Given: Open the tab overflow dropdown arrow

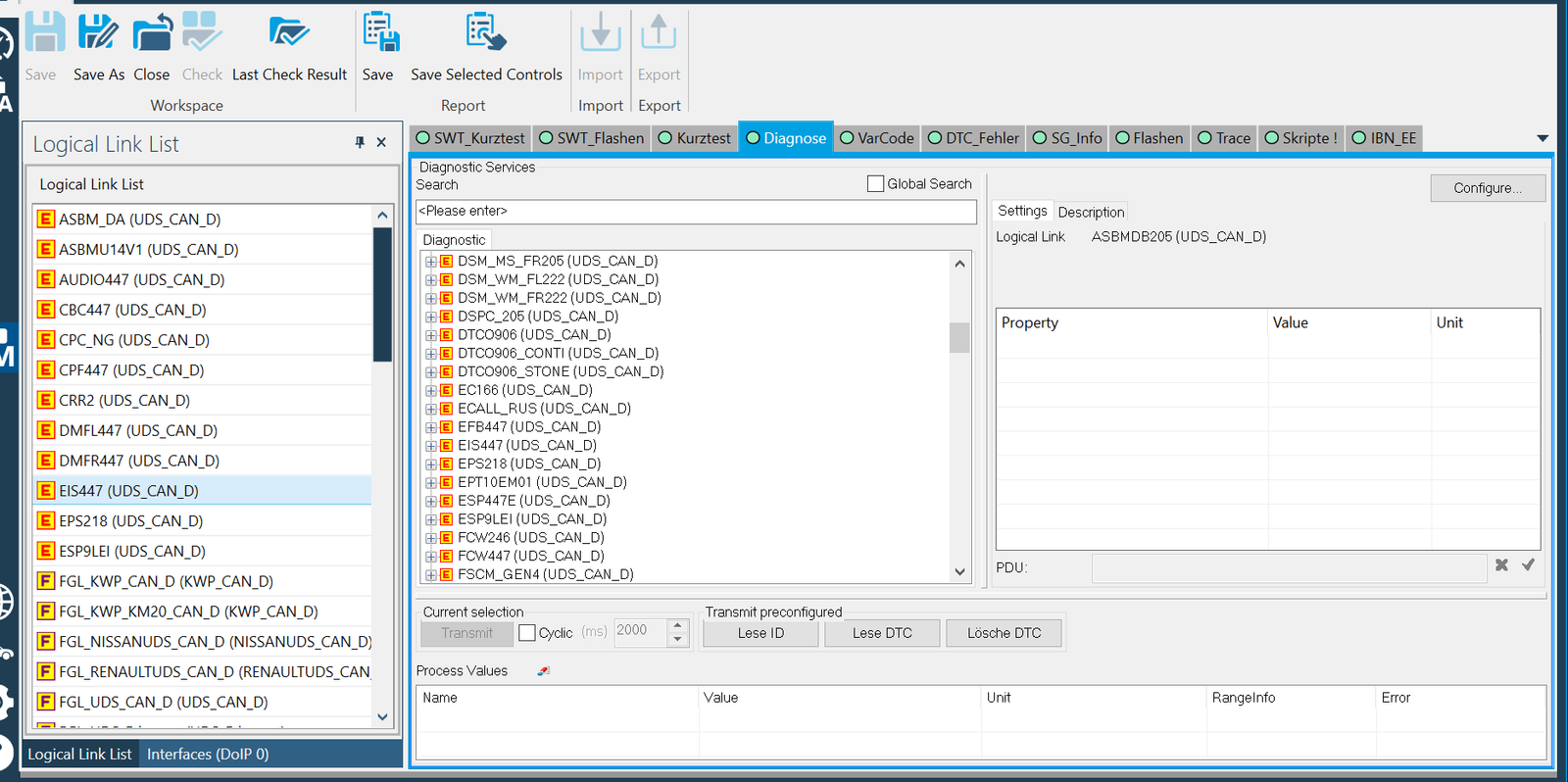Looking at the screenshot, I should [x=1542, y=139].
